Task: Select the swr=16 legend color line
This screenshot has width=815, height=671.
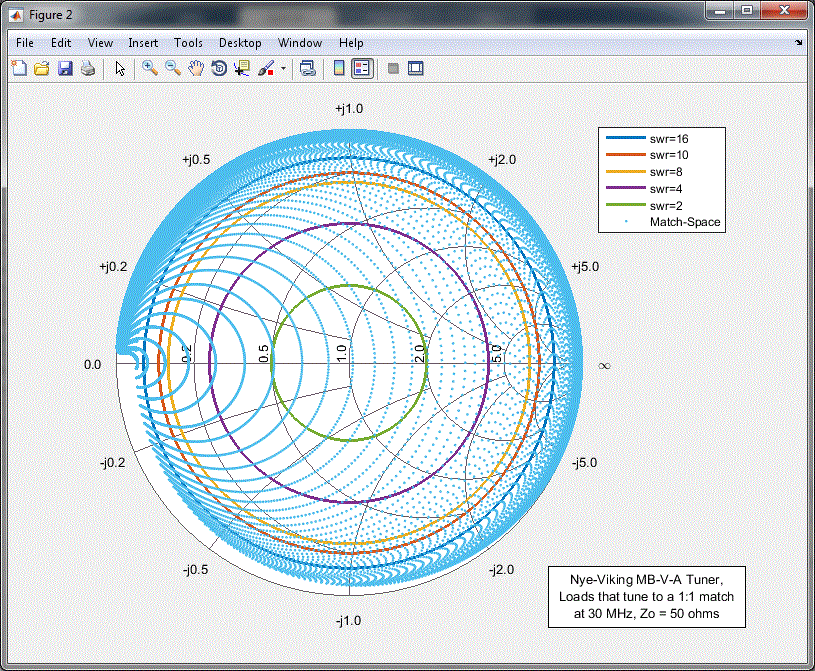Action: 625,138
